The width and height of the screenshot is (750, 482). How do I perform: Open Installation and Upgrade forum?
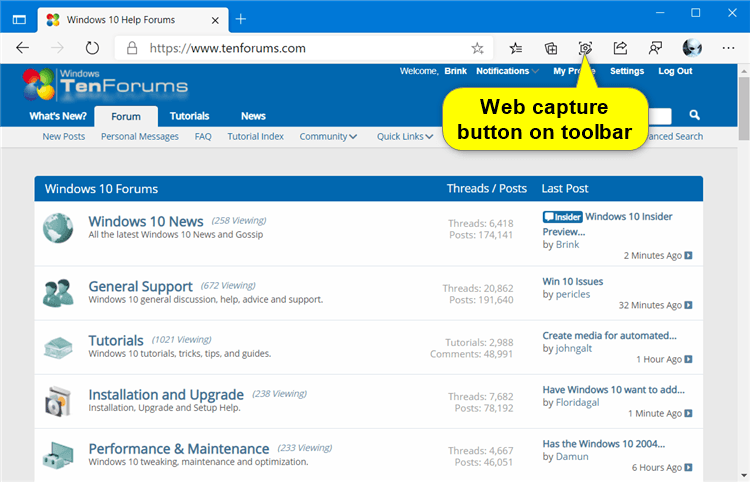tap(166, 394)
